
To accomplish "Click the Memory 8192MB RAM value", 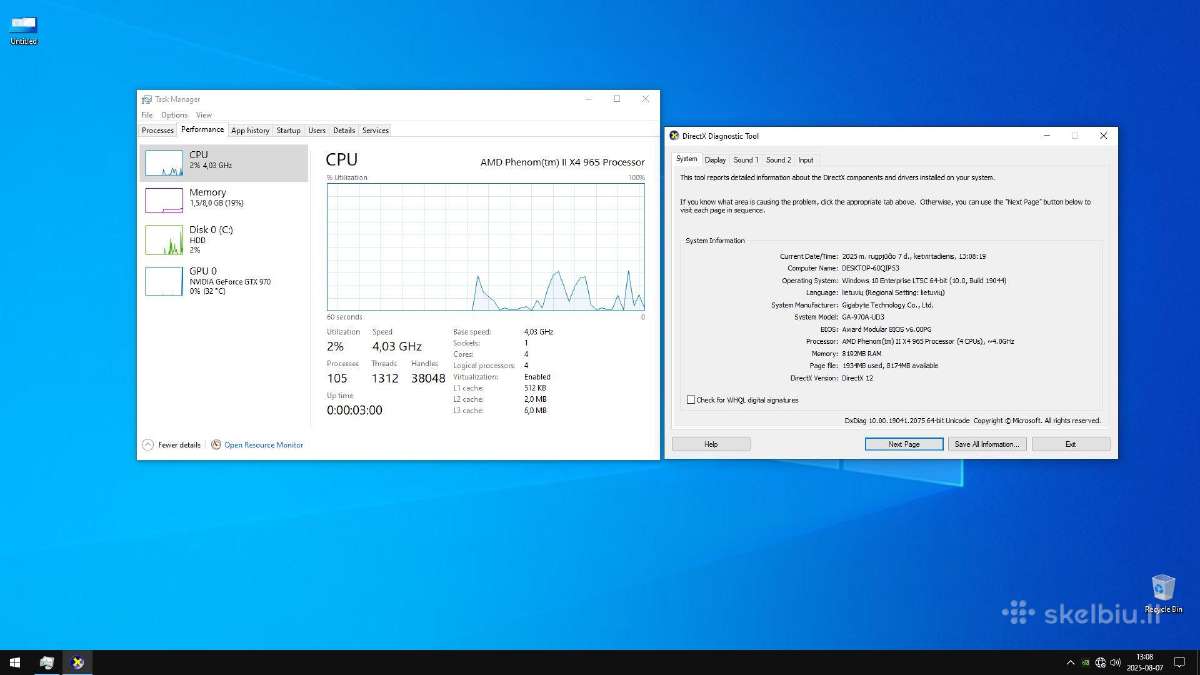I will tap(862, 353).
